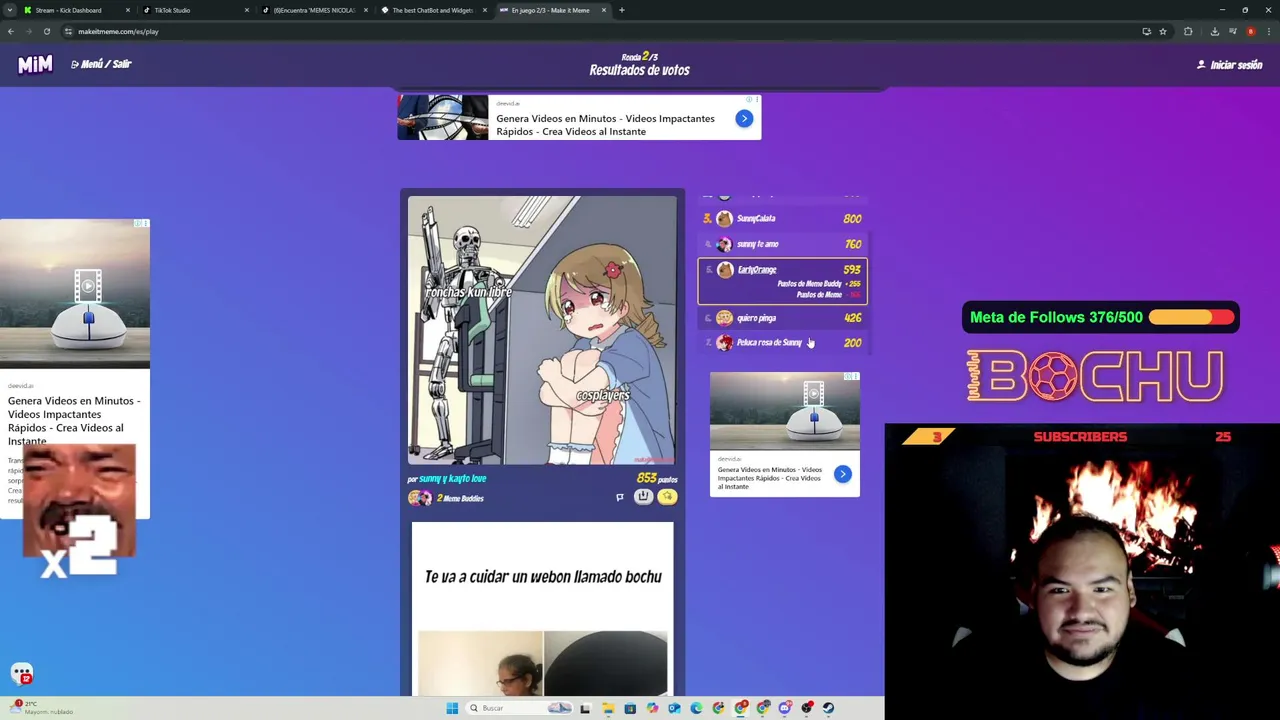Open Outlook from taskbar
The image size is (1280, 720).
point(674,708)
